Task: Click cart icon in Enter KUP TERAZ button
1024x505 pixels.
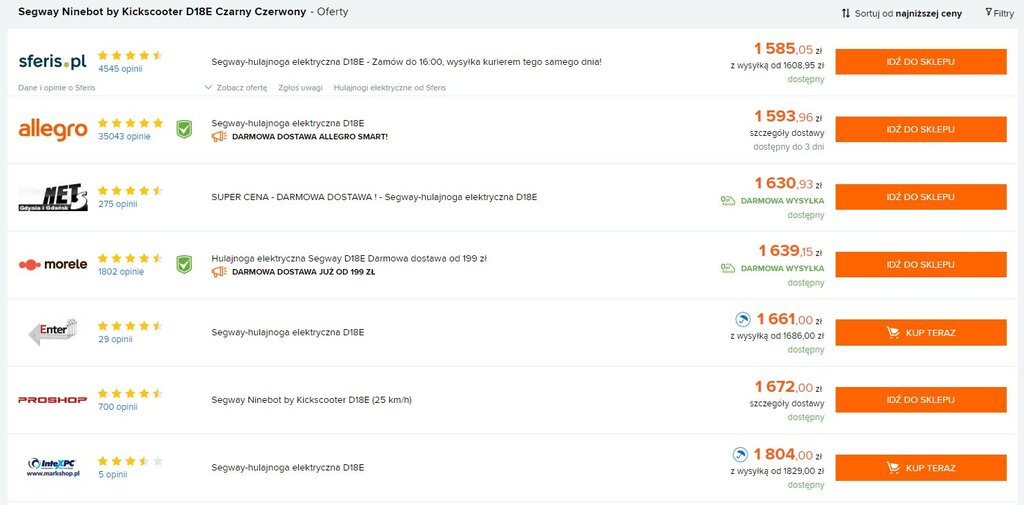Action: click(x=893, y=333)
